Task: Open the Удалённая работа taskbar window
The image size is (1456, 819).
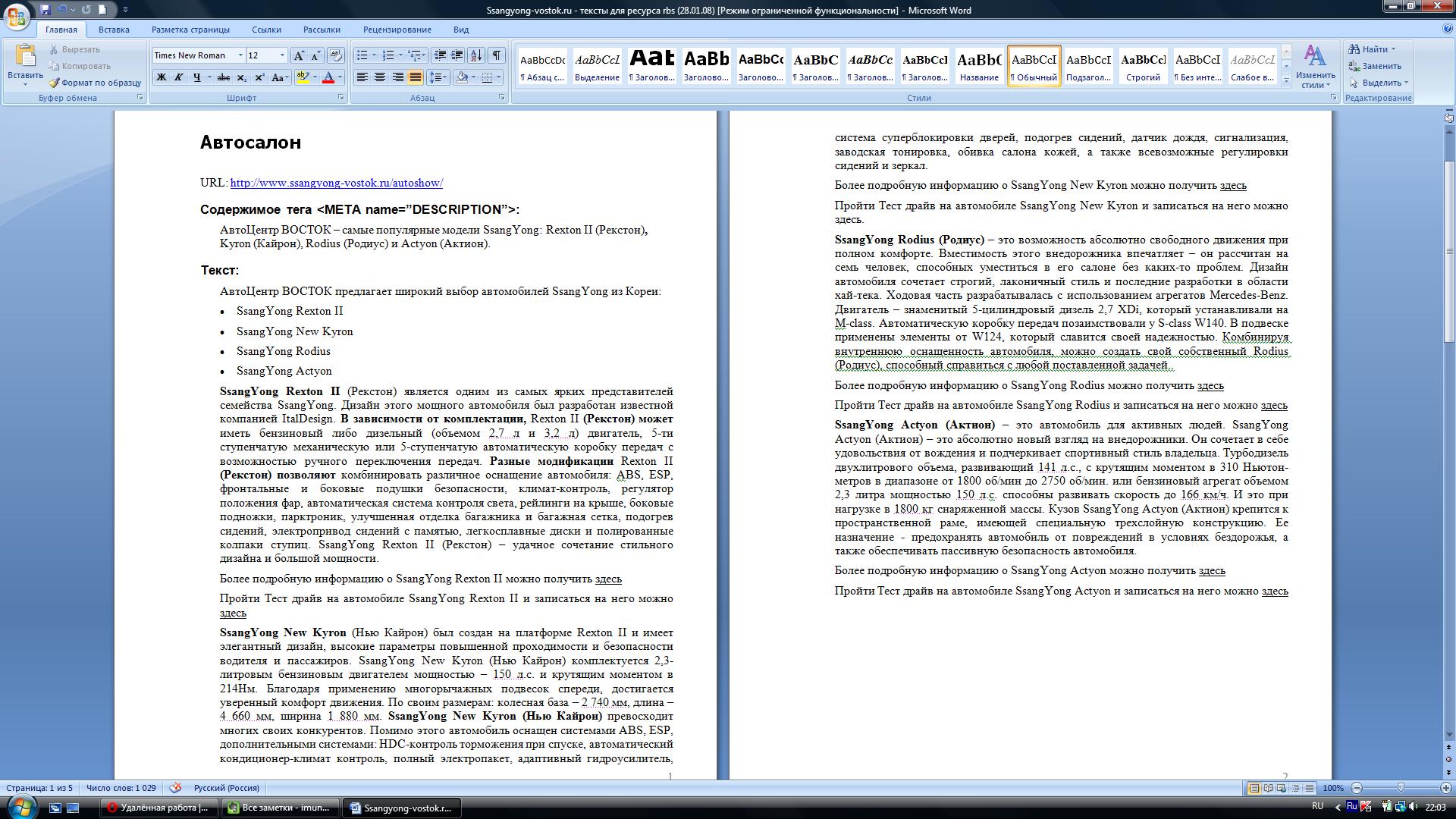Action: tap(158, 808)
